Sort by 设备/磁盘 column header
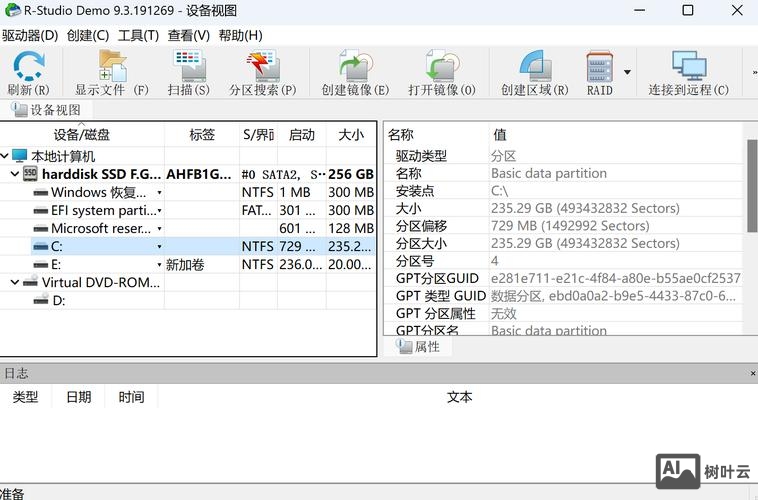Viewport: 758px width, 500px height. (82, 134)
